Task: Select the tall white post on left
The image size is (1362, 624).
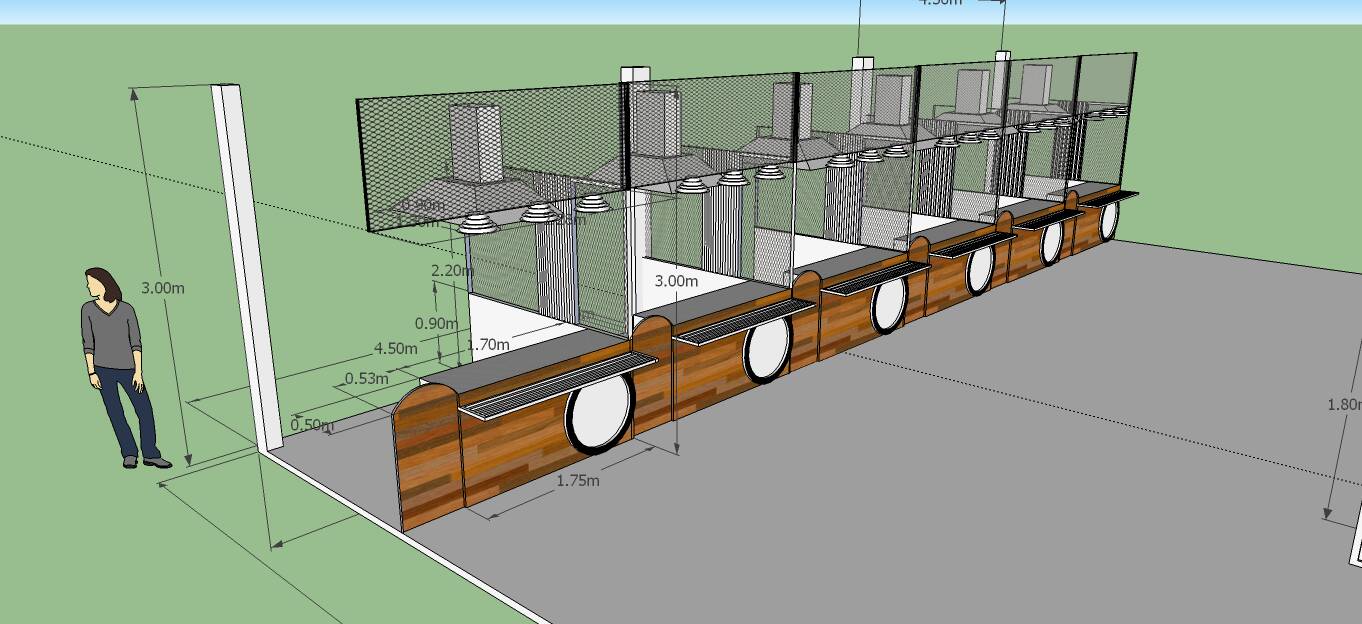Action: click(244, 270)
